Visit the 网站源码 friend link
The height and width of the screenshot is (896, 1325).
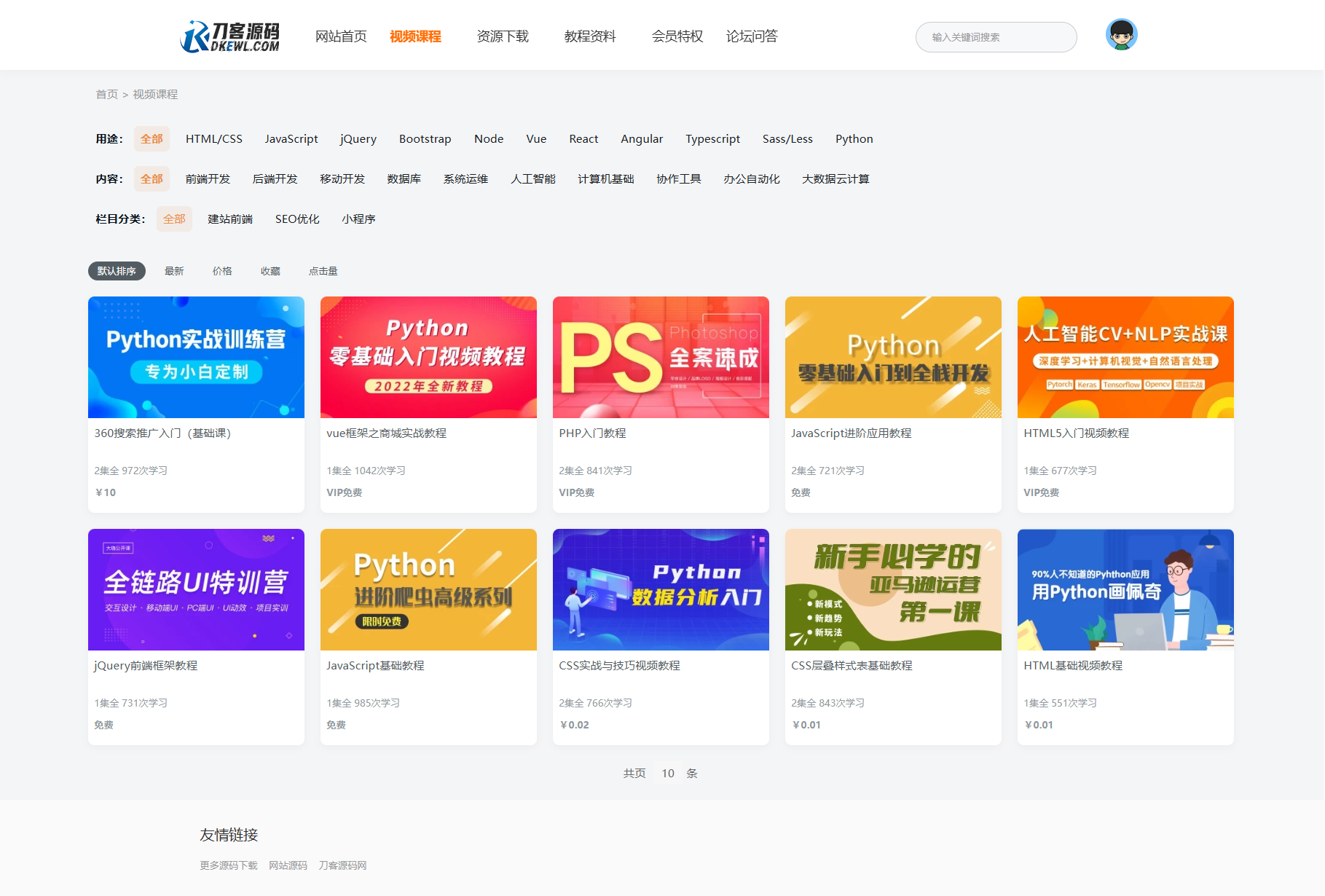pyautogui.click(x=286, y=865)
